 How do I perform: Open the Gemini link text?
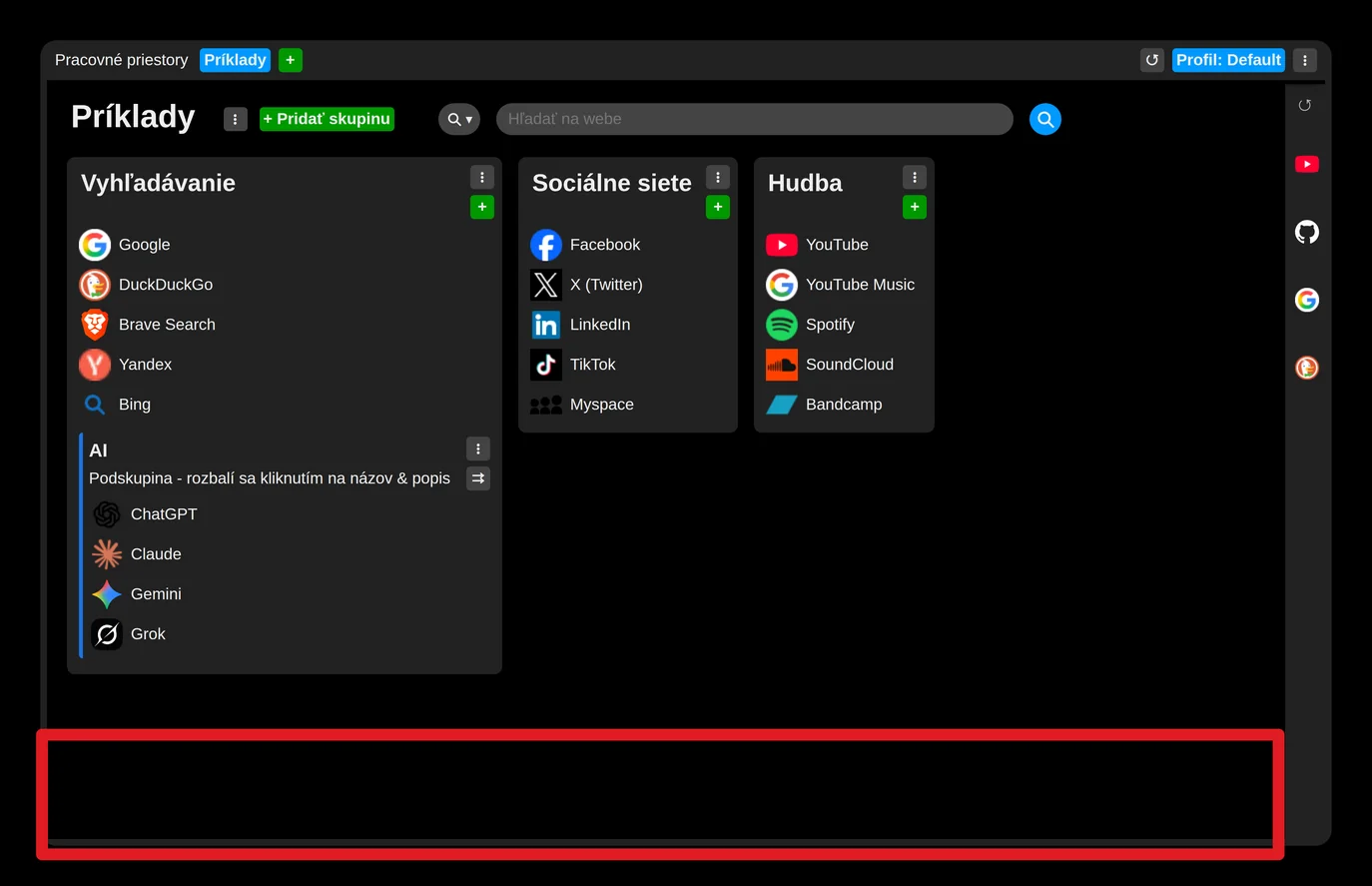pos(156,594)
